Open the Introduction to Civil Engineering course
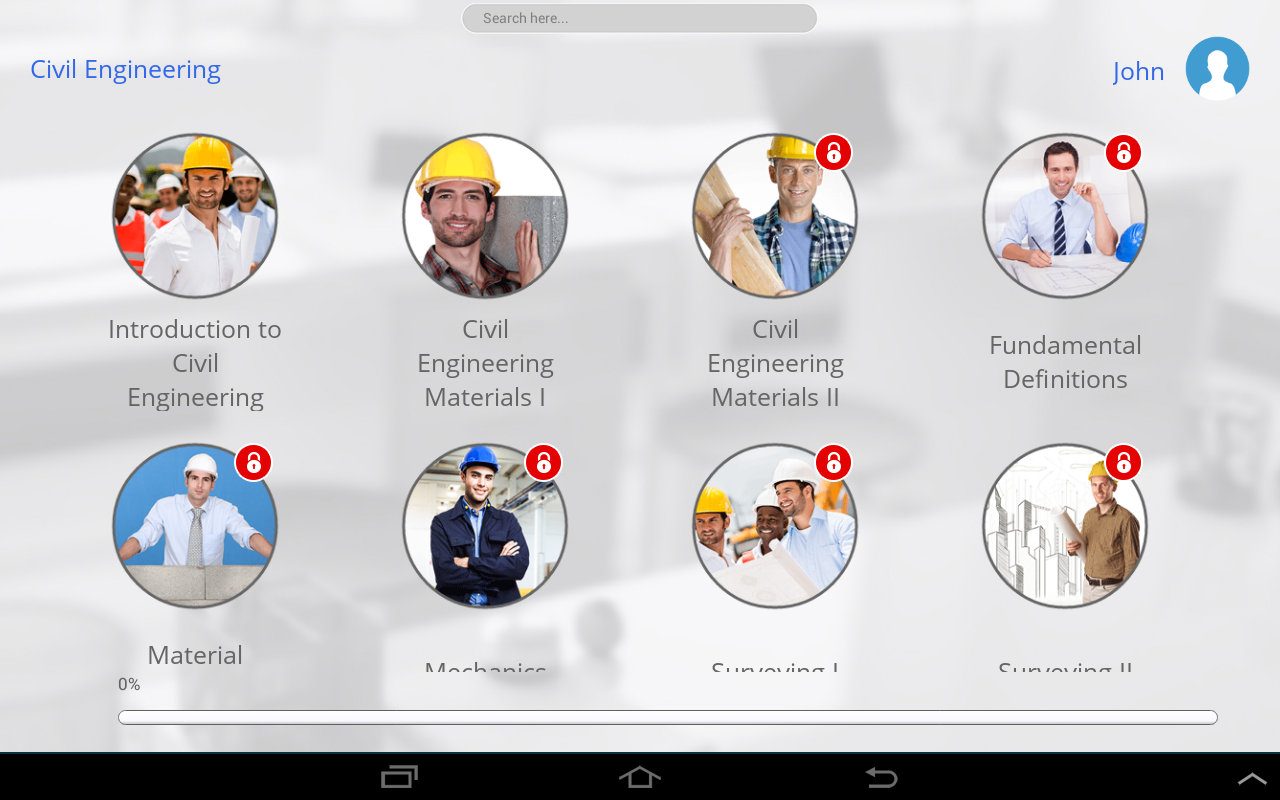 click(x=195, y=215)
